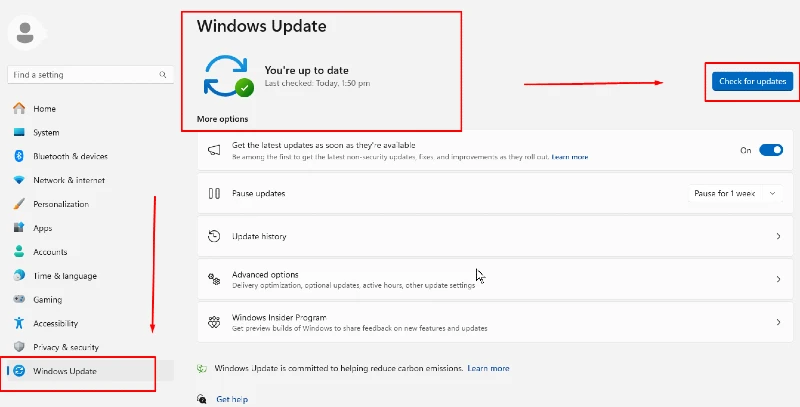Follow Learn more link under latest updates
This screenshot has height=407, width=800.
(570, 157)
